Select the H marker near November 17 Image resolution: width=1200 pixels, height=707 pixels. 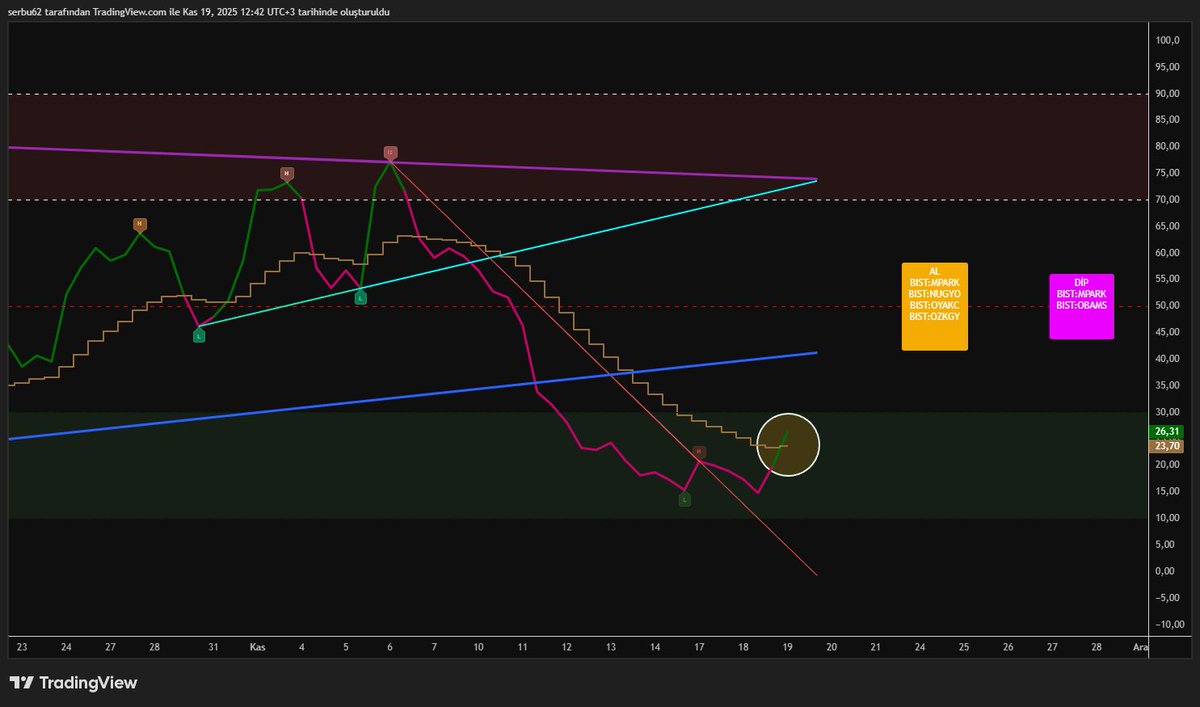click(699, 453)
